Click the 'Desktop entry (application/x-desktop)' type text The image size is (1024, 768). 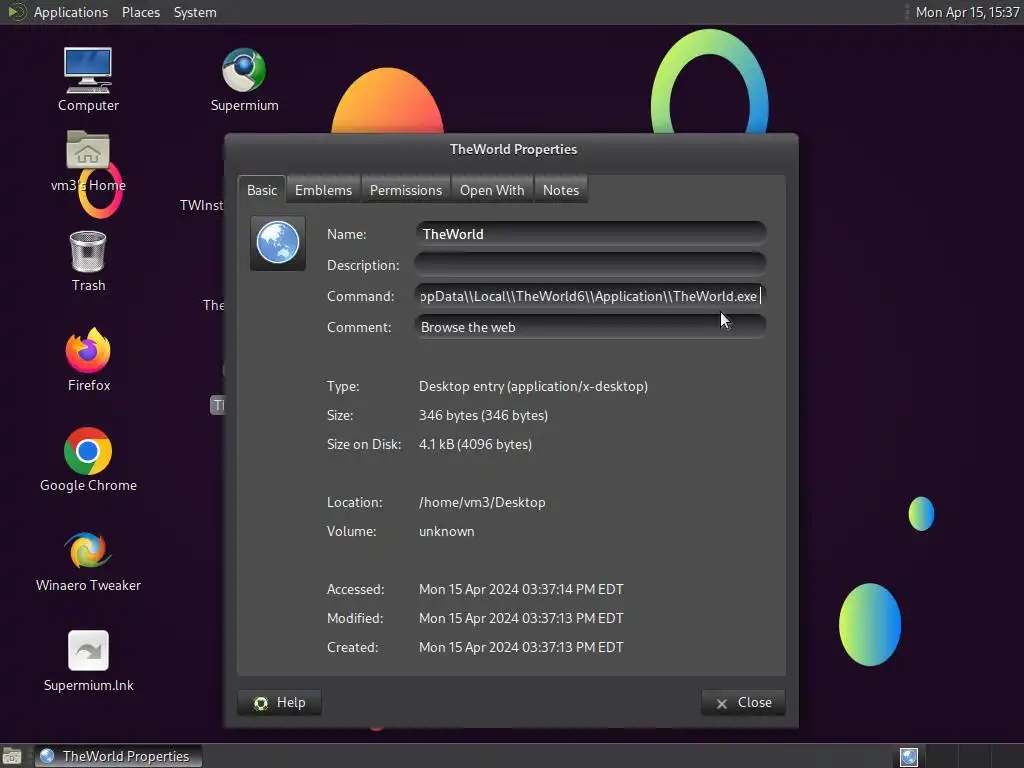(x=533, y=387)
